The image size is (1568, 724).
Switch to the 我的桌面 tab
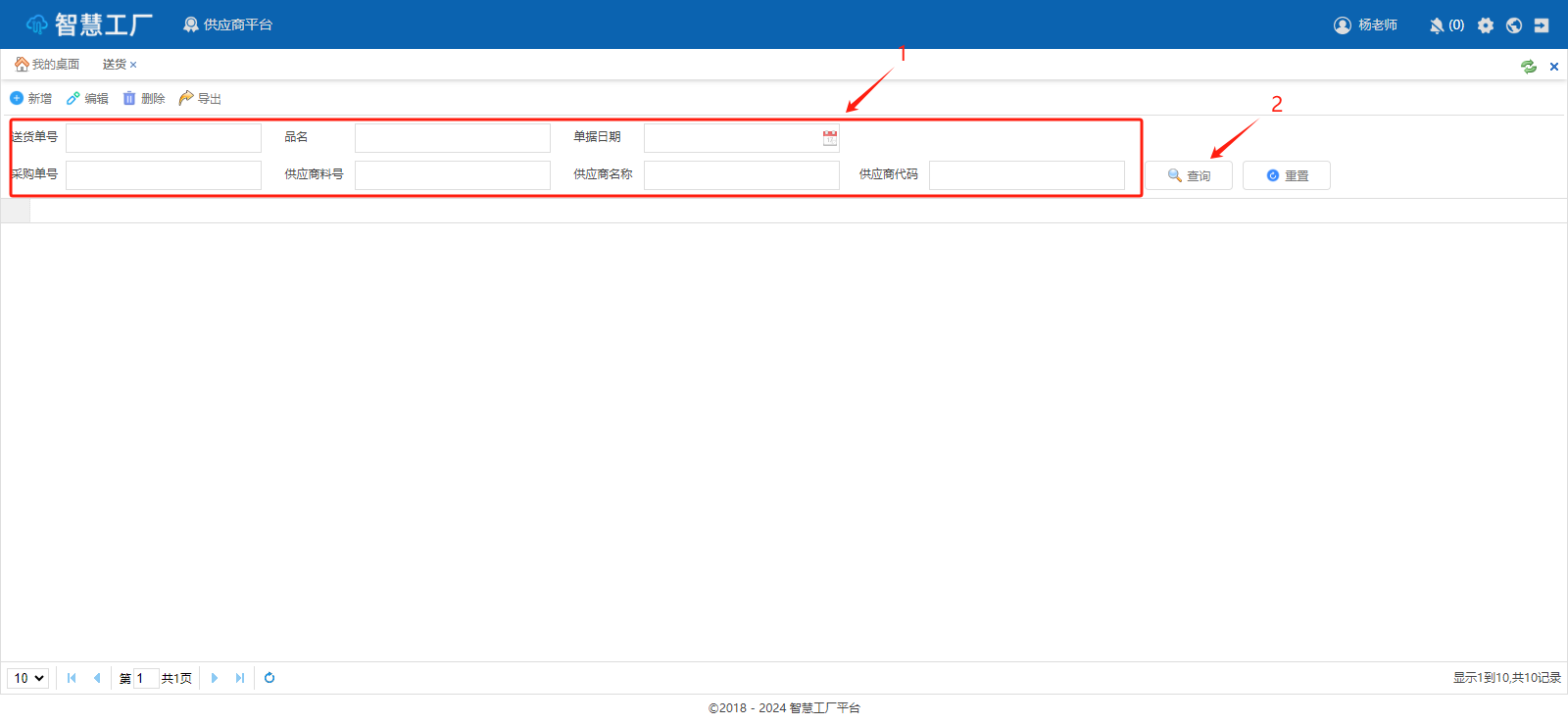(47, 65)
